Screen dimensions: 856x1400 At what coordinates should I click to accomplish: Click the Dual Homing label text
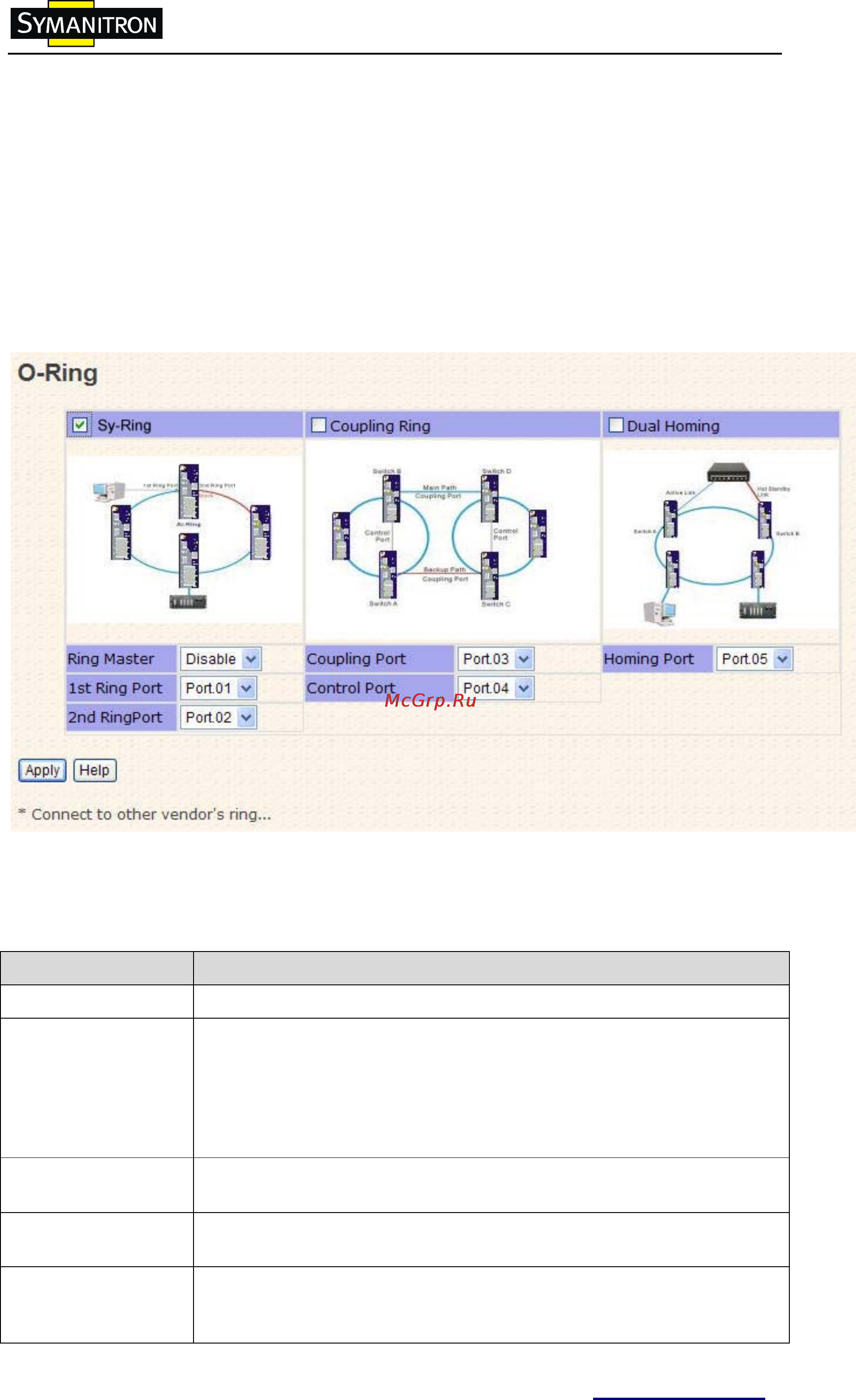[674, 426]
